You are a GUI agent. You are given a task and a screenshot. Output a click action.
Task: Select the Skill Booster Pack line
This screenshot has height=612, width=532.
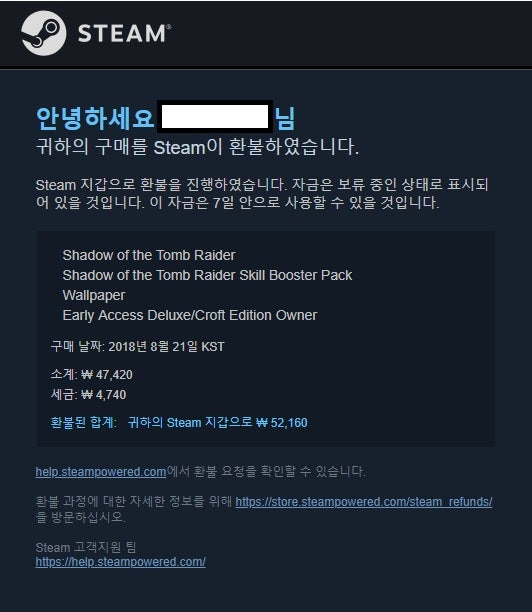click(x=207, y=275)
